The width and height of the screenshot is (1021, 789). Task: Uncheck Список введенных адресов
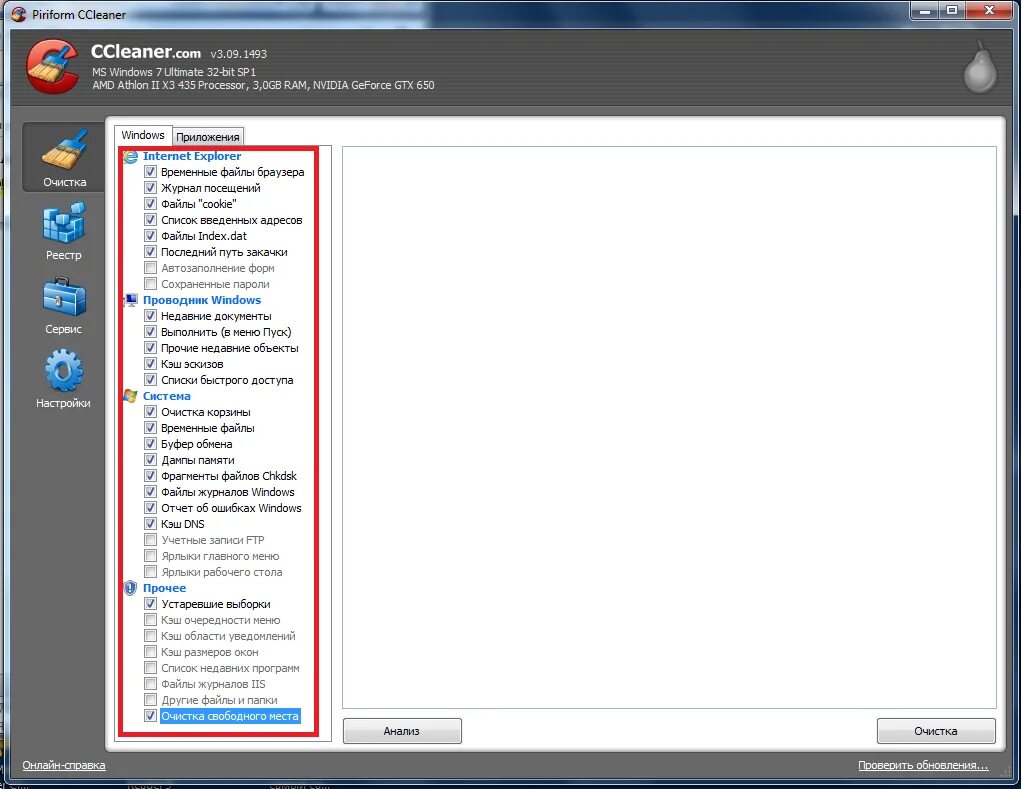pos(150,220)
